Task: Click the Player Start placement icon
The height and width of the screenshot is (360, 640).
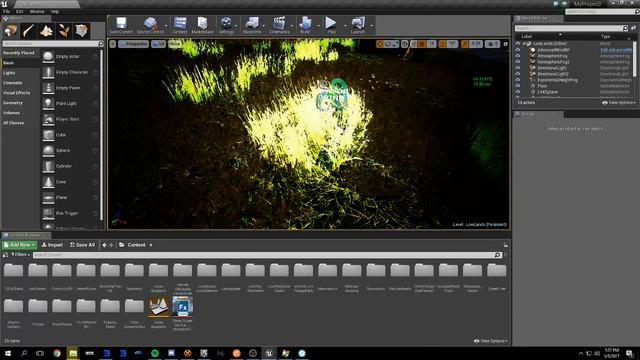Action: click(48, 119)
